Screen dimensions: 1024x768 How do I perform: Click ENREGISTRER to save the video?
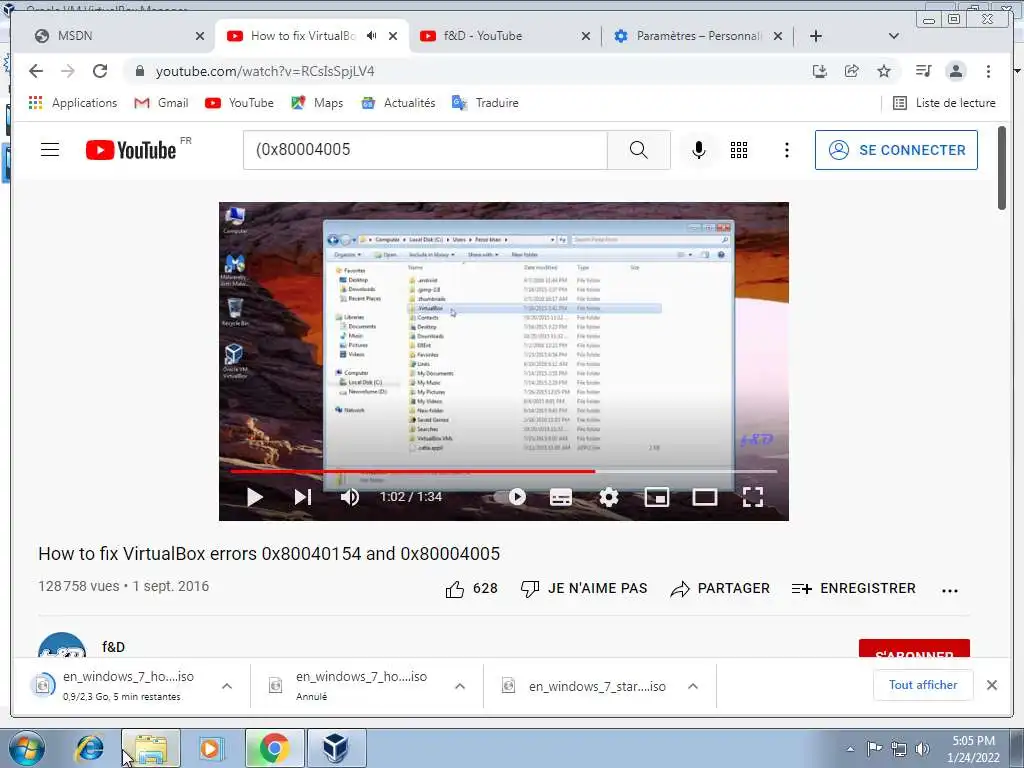(853, 589)
